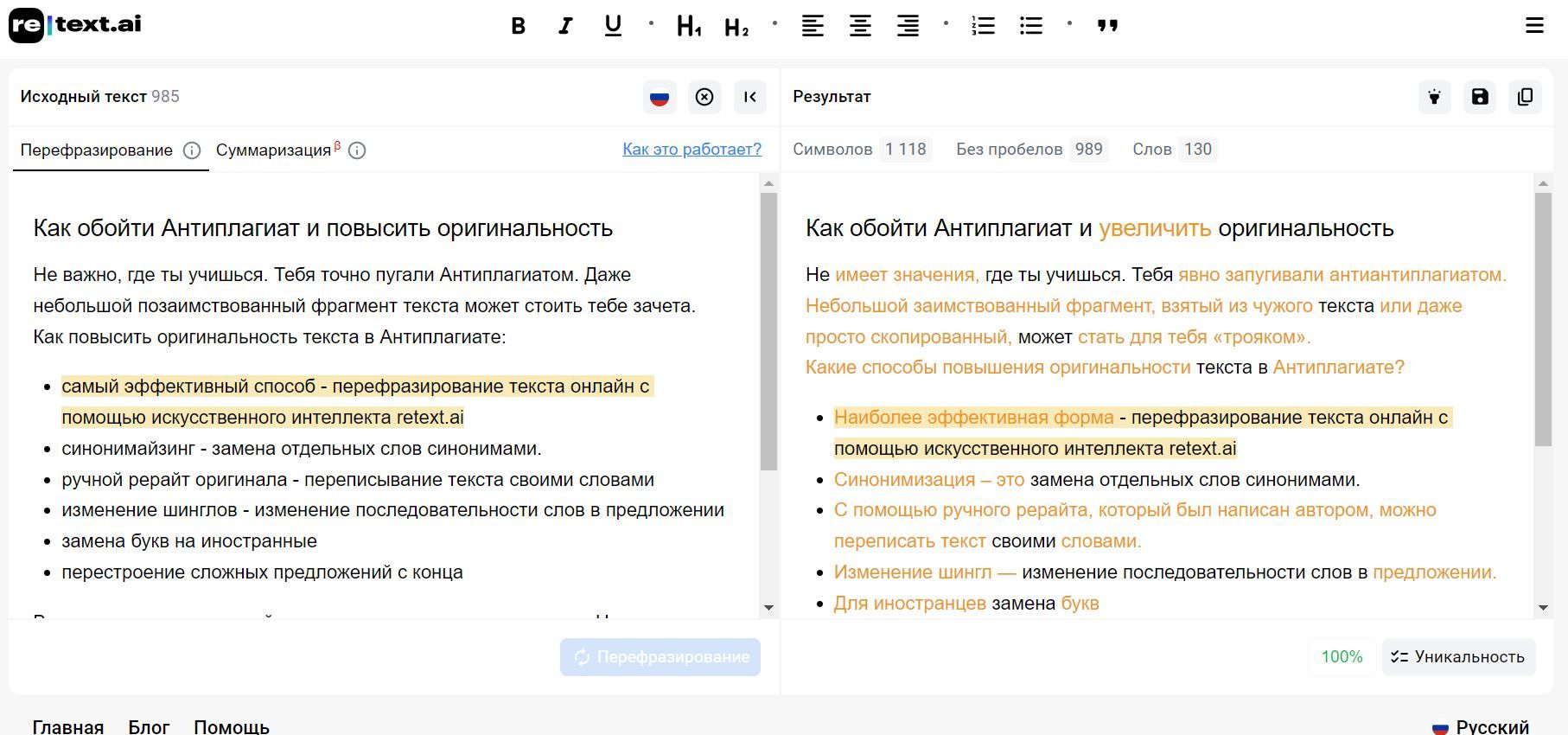Click the source text scrollbar thumb
The image size is (1568, 735).
[768, 332]
